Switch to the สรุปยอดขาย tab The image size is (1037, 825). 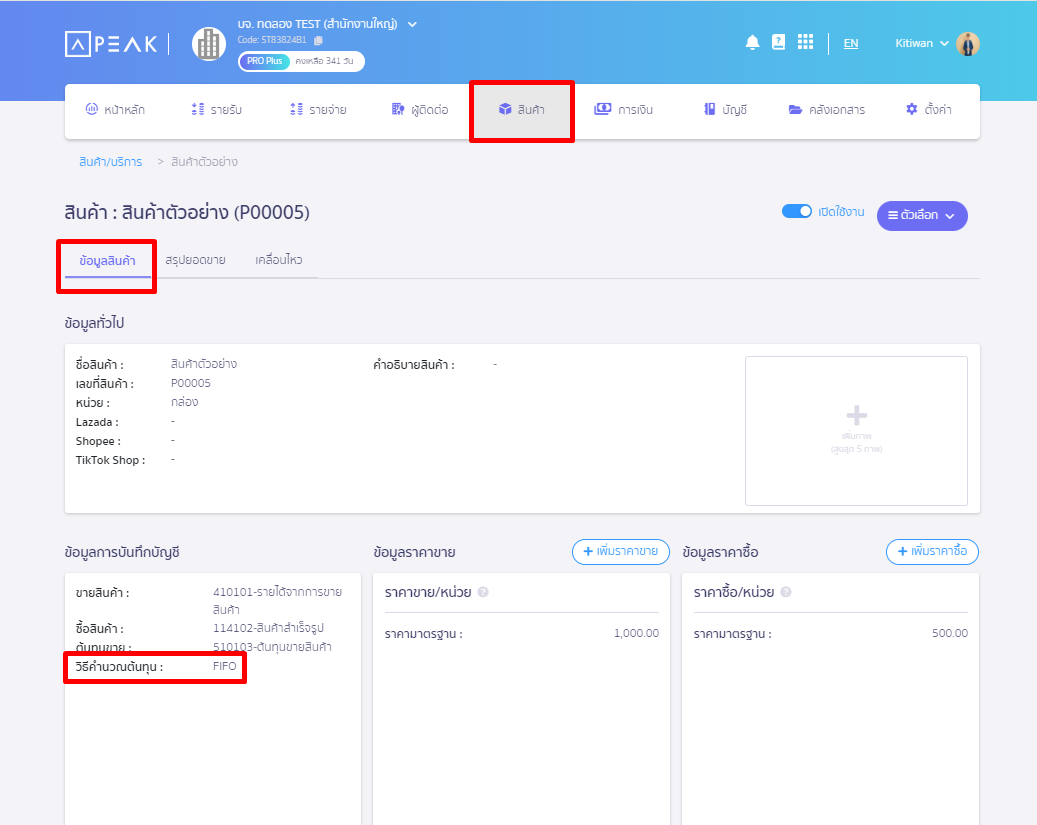(195, 260)
